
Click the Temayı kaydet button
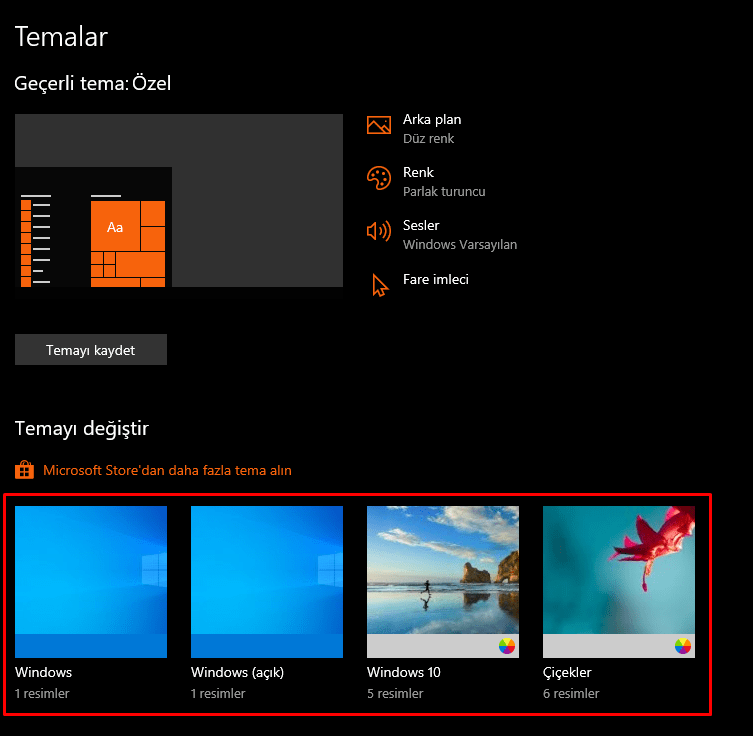pos(91,350)
